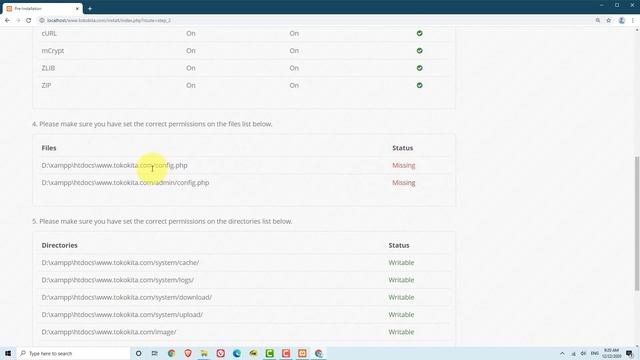
Task: Click the Status header in Files table
Action: click(x=402, y=148)
